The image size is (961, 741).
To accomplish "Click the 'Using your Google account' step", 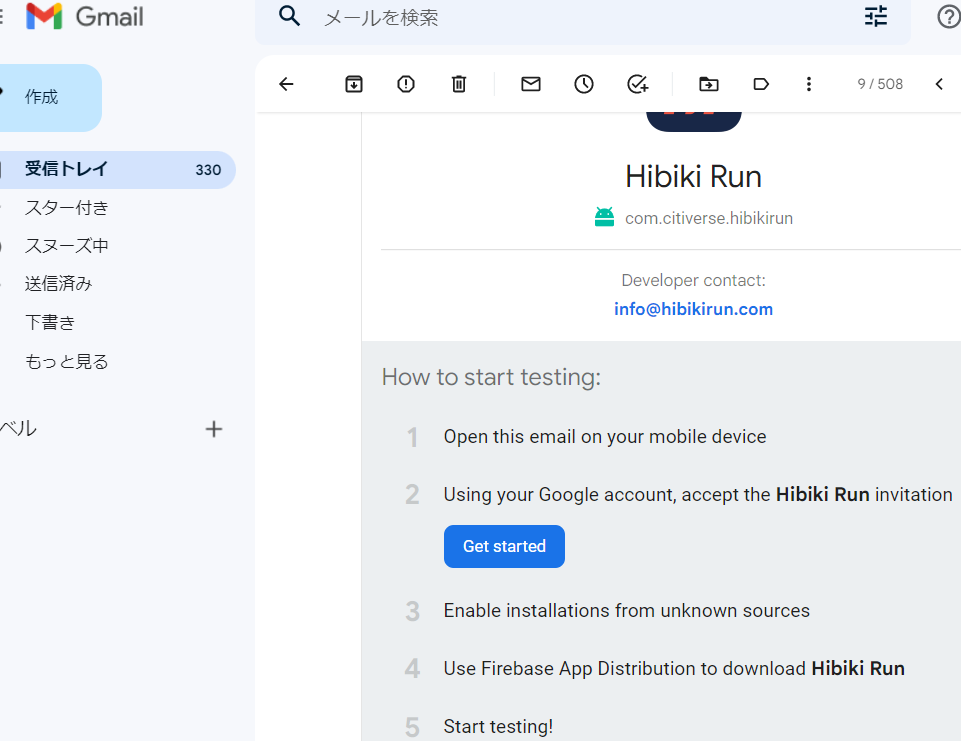I will tap(697, 495).
